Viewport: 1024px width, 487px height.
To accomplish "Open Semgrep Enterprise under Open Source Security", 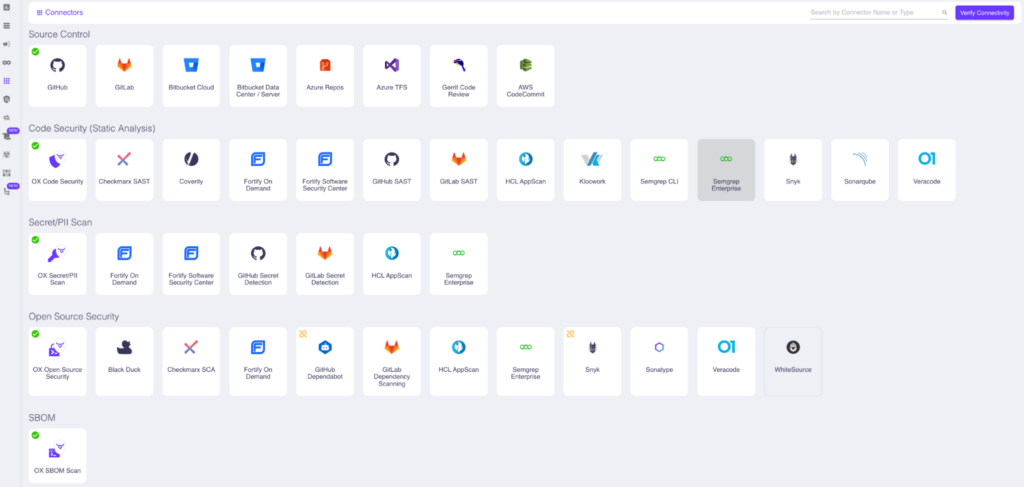I will point(526,361).
